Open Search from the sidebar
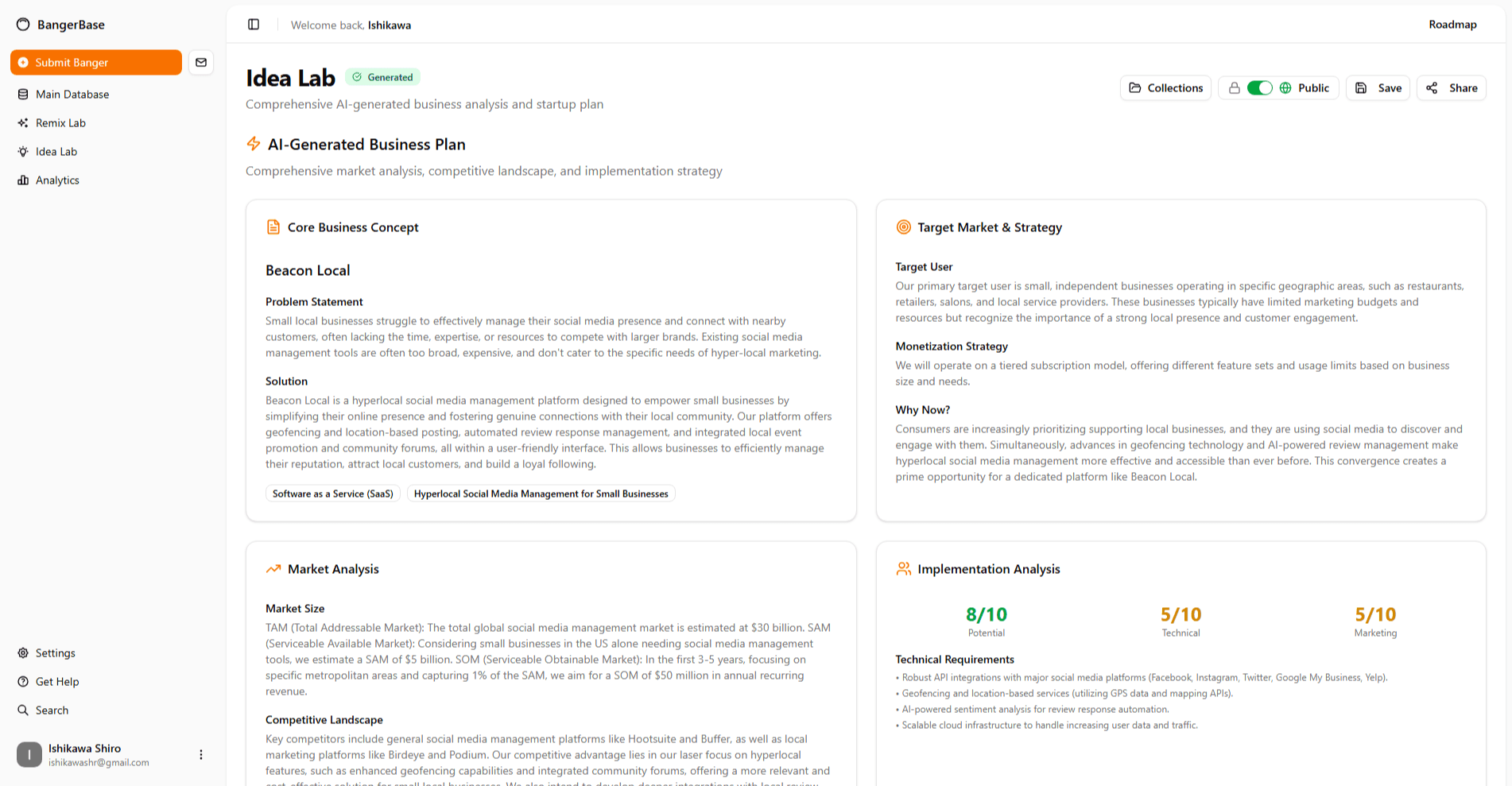The image size is (1512, 786). 52,710
